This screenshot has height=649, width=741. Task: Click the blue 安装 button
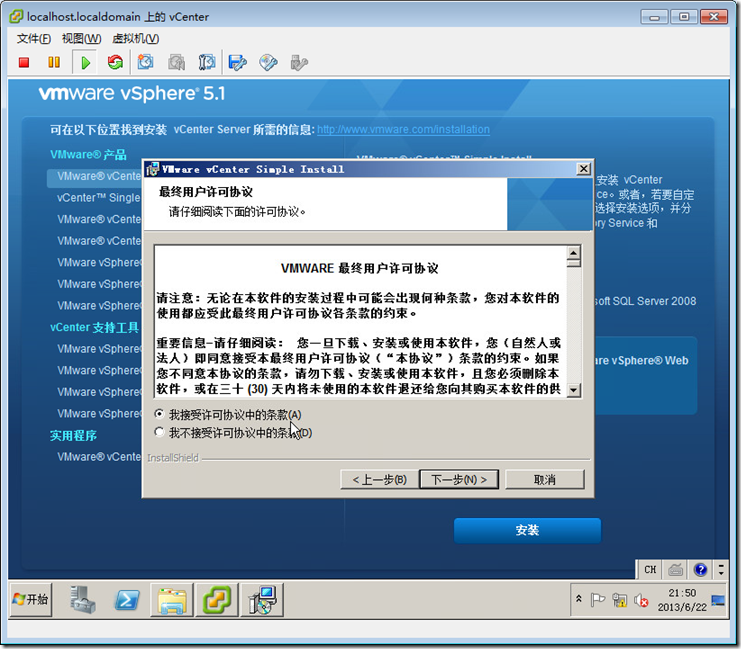tap(527, 530)
